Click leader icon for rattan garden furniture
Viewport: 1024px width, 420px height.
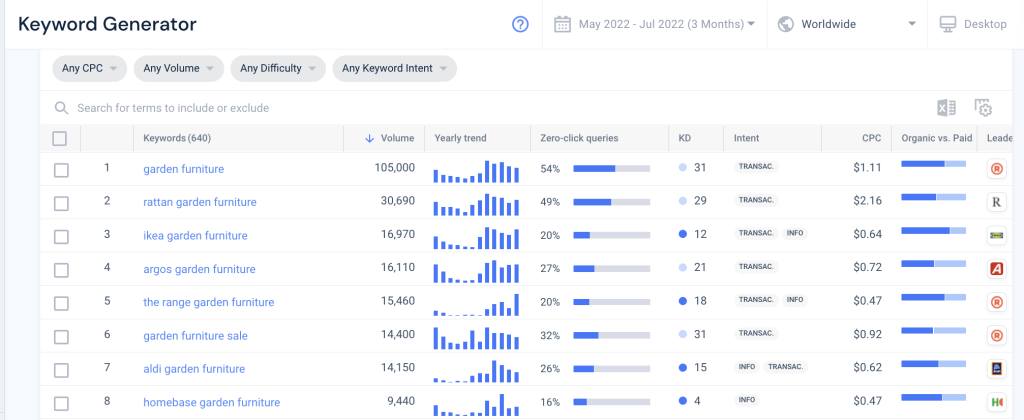pos(997,202)
